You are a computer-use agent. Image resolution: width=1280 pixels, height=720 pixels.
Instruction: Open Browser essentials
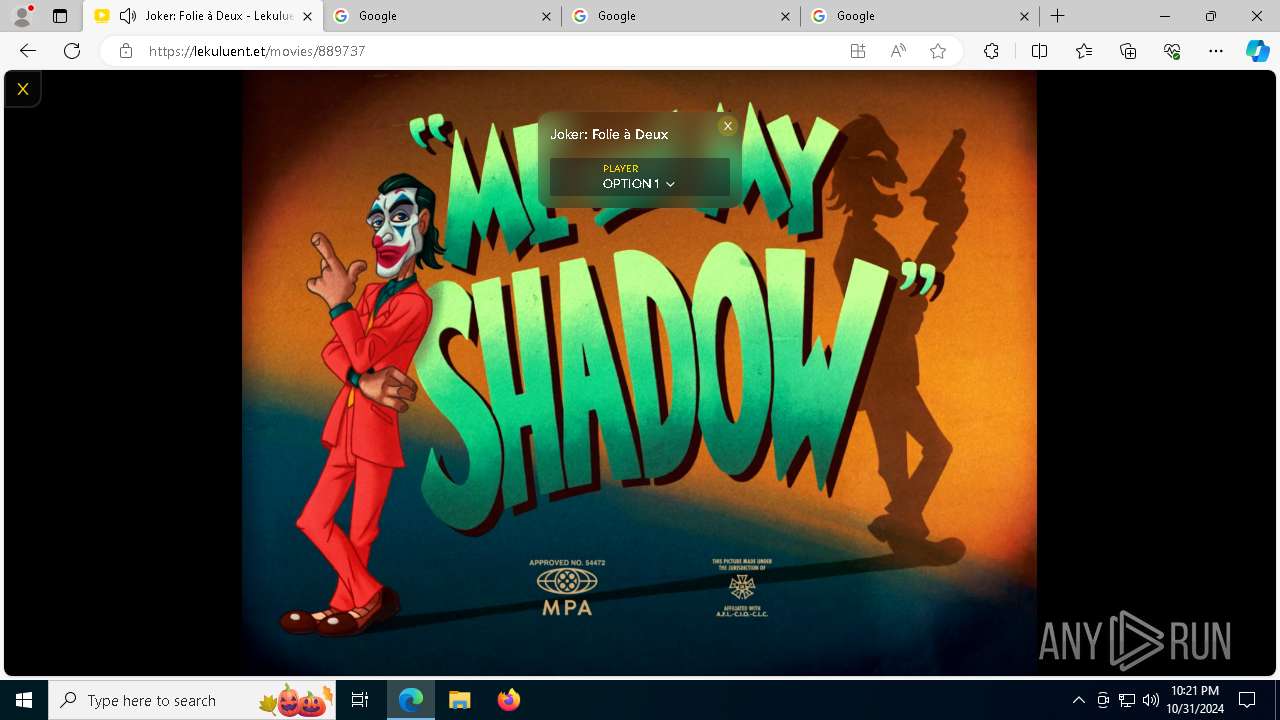tap(1172, 51)
